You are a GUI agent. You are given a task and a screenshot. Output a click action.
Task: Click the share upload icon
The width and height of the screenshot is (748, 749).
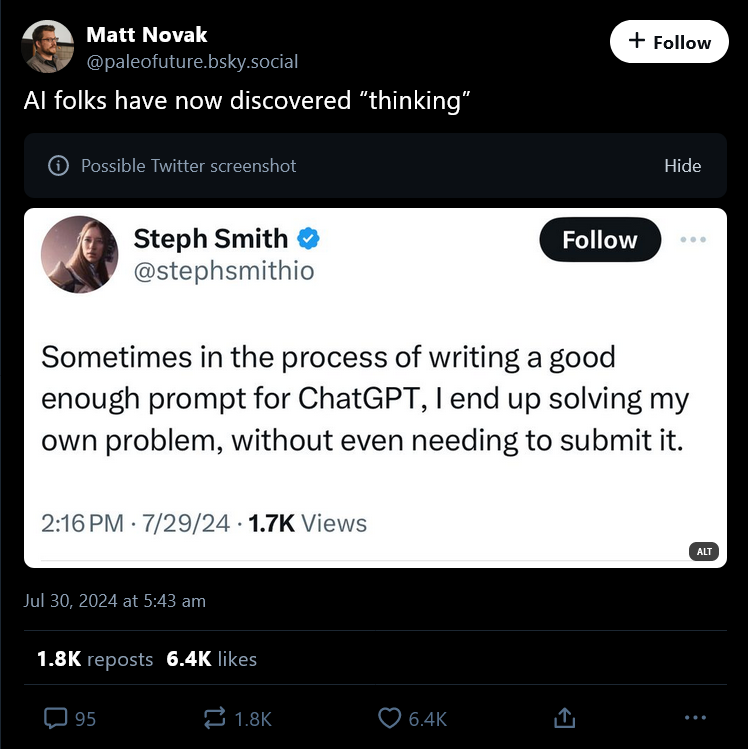(x=564, y=717)
